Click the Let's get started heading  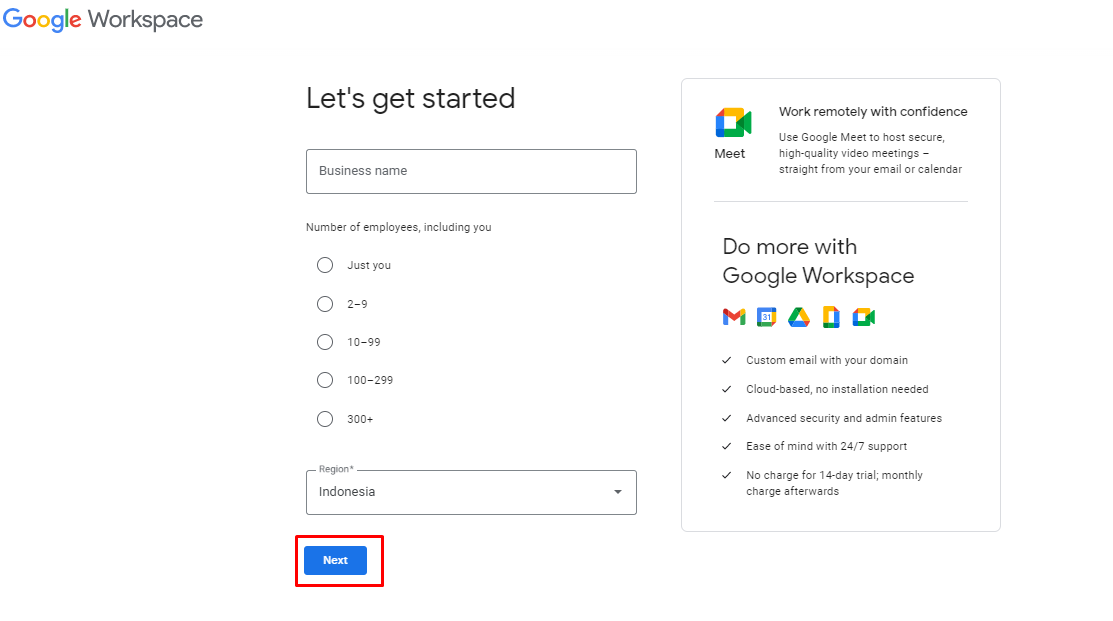point(410,98)
